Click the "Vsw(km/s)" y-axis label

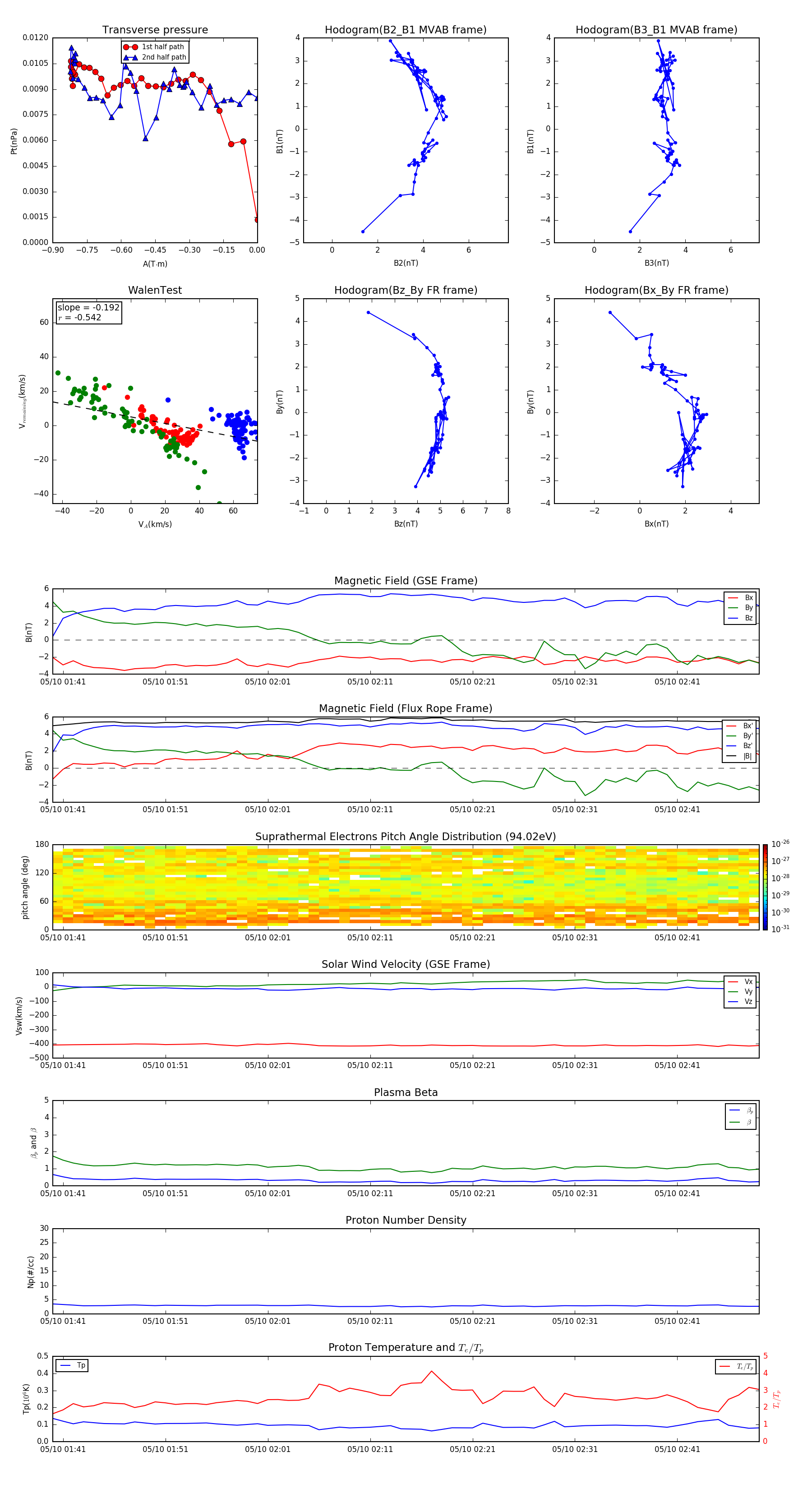tap(18, 1015)
